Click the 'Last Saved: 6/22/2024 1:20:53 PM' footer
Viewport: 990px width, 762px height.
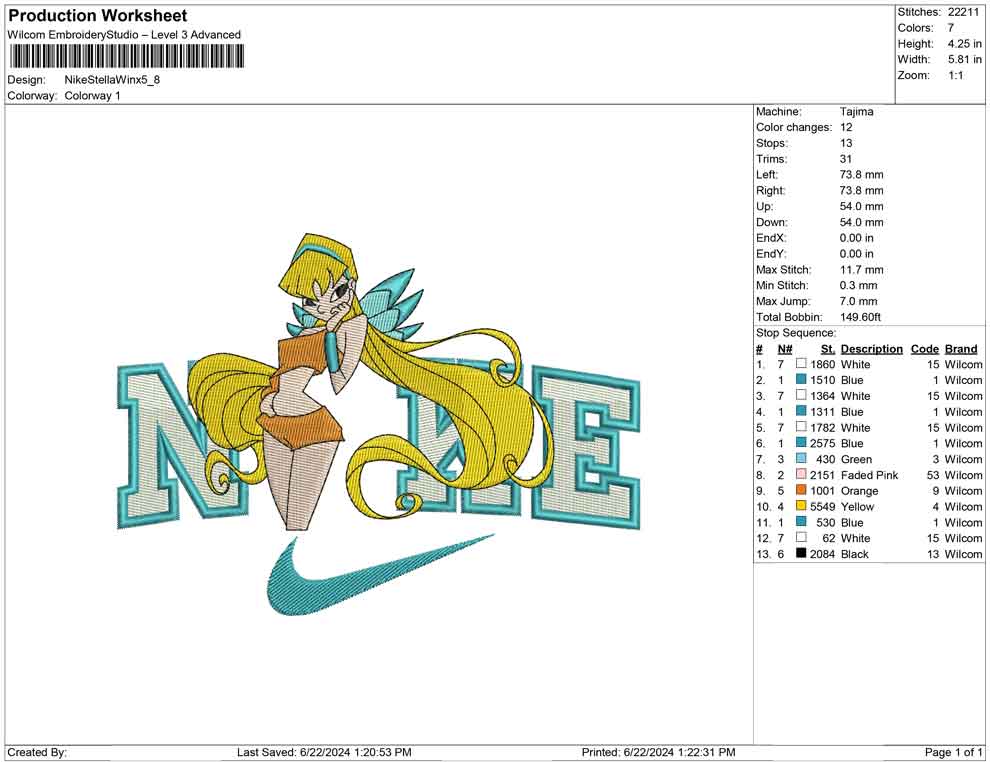pyautogui.click(x=324, y=752)
